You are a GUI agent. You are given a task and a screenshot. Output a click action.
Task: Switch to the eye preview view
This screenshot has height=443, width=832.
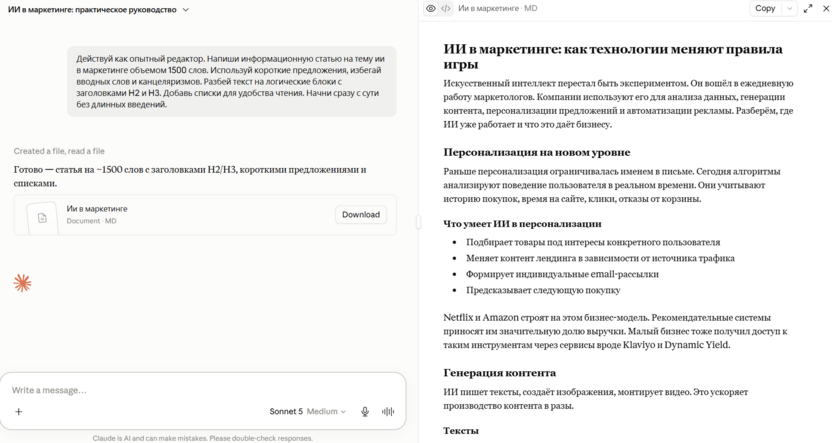click(431, 8)
